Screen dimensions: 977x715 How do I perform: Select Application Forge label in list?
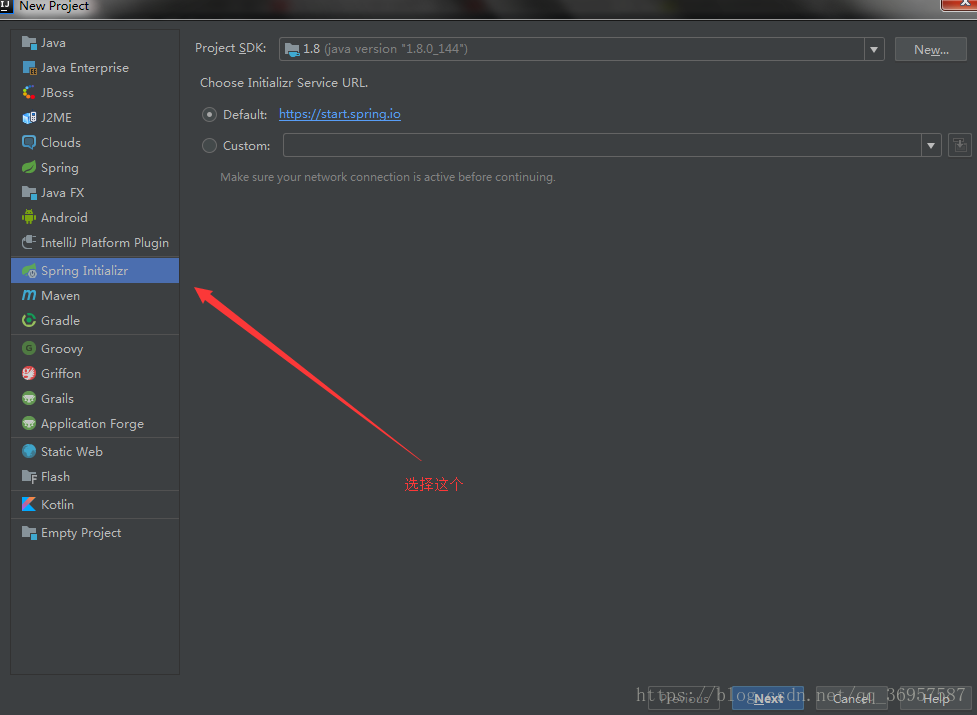92,424
